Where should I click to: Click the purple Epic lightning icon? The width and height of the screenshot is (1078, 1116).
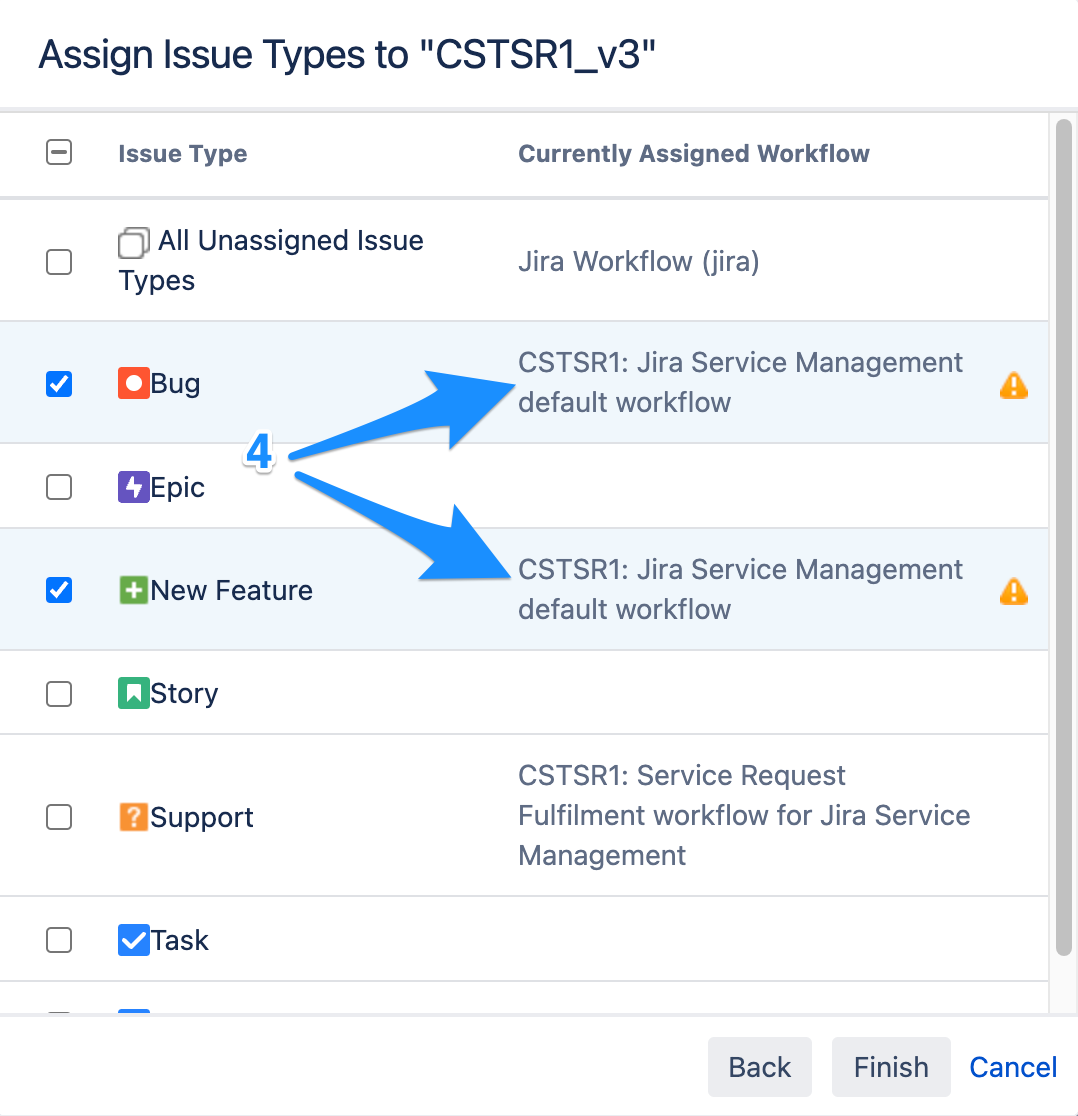coord(134,487)
